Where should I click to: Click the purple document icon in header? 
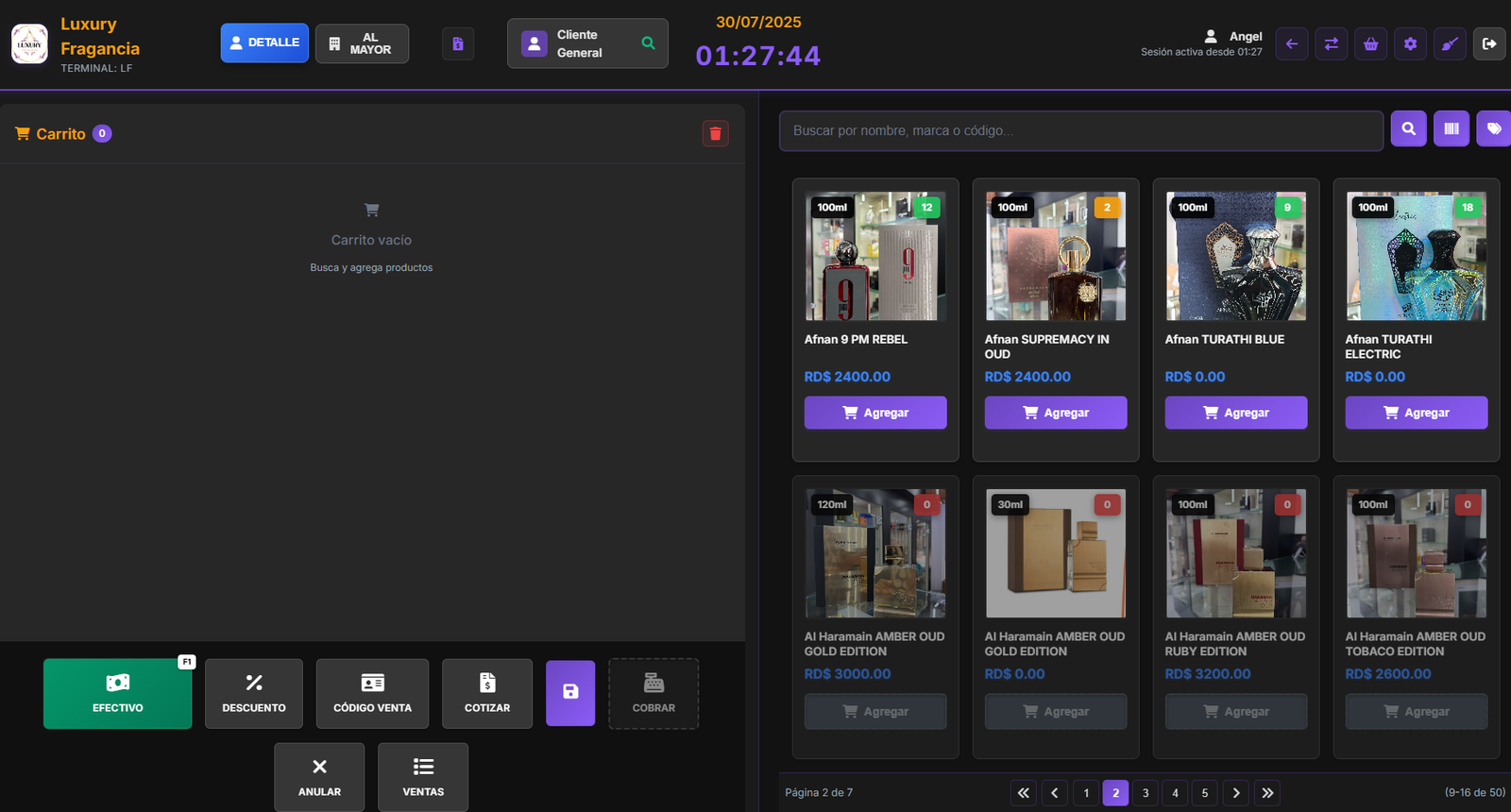458,43
